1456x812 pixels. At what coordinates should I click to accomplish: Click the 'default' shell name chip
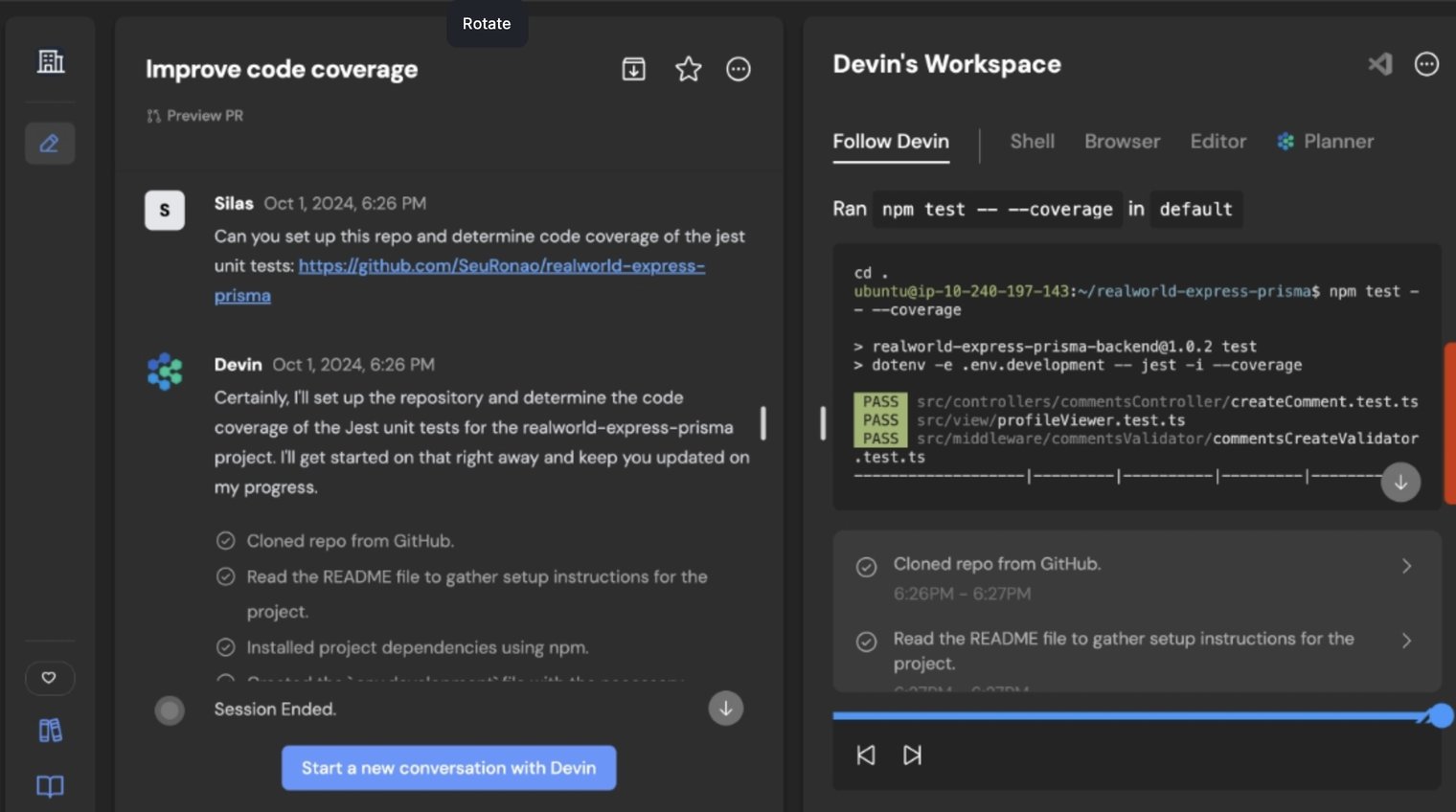[x=1195, y=209]
